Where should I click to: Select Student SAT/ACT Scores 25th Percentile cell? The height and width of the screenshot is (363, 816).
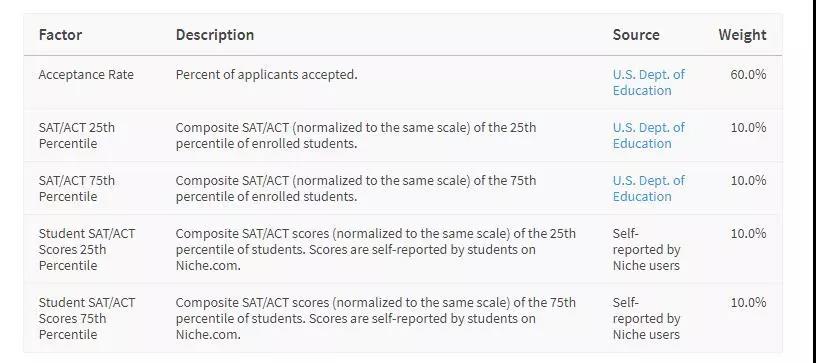(x=87, y=249)
